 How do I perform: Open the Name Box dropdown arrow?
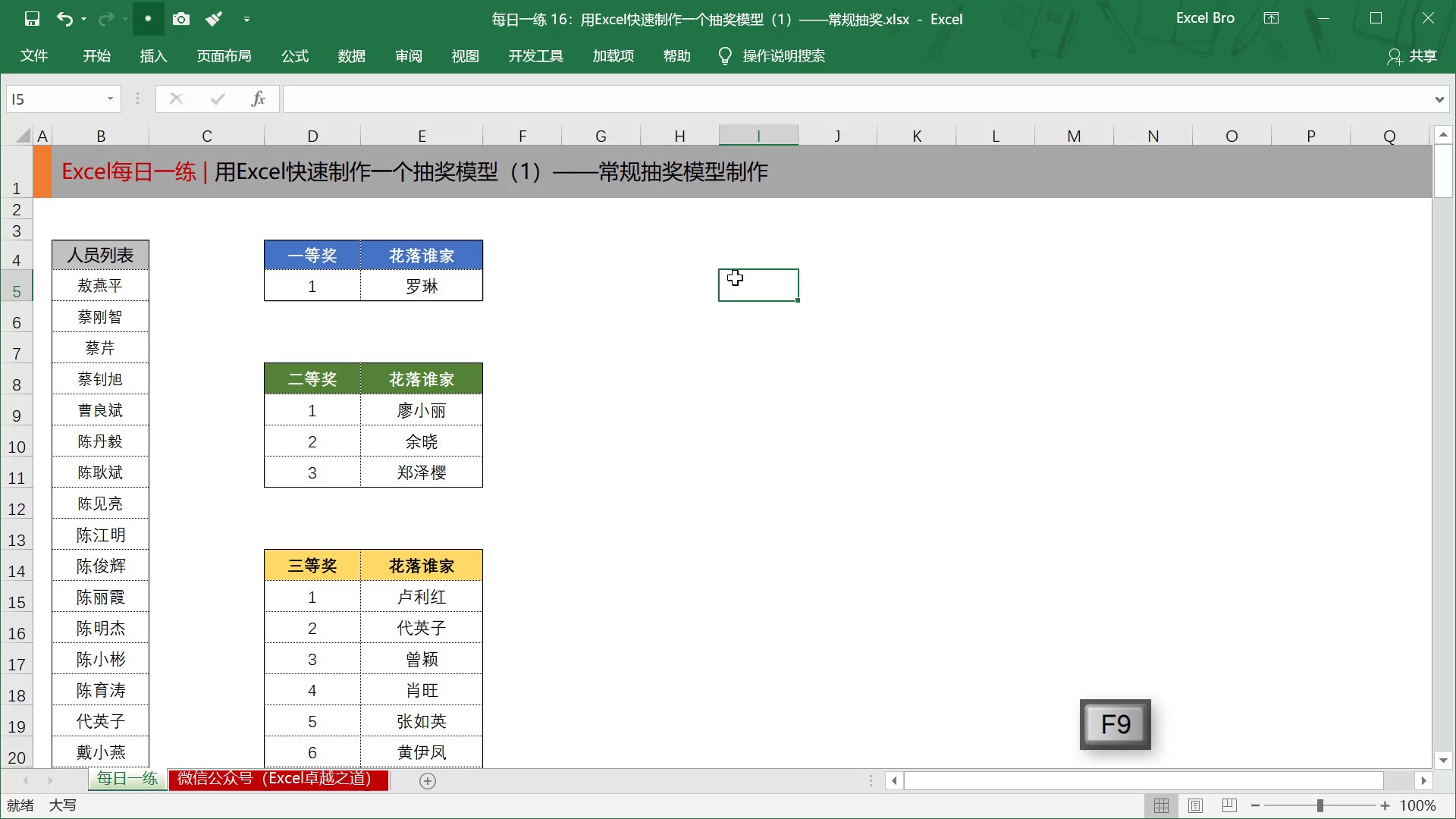click(108, 99)
